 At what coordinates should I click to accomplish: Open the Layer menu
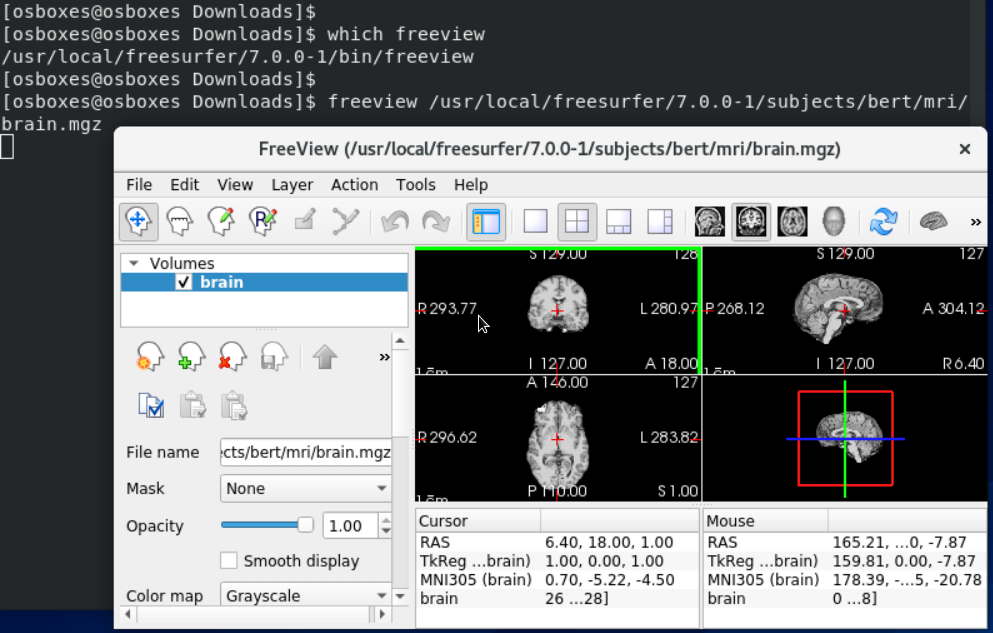(292, 185)
